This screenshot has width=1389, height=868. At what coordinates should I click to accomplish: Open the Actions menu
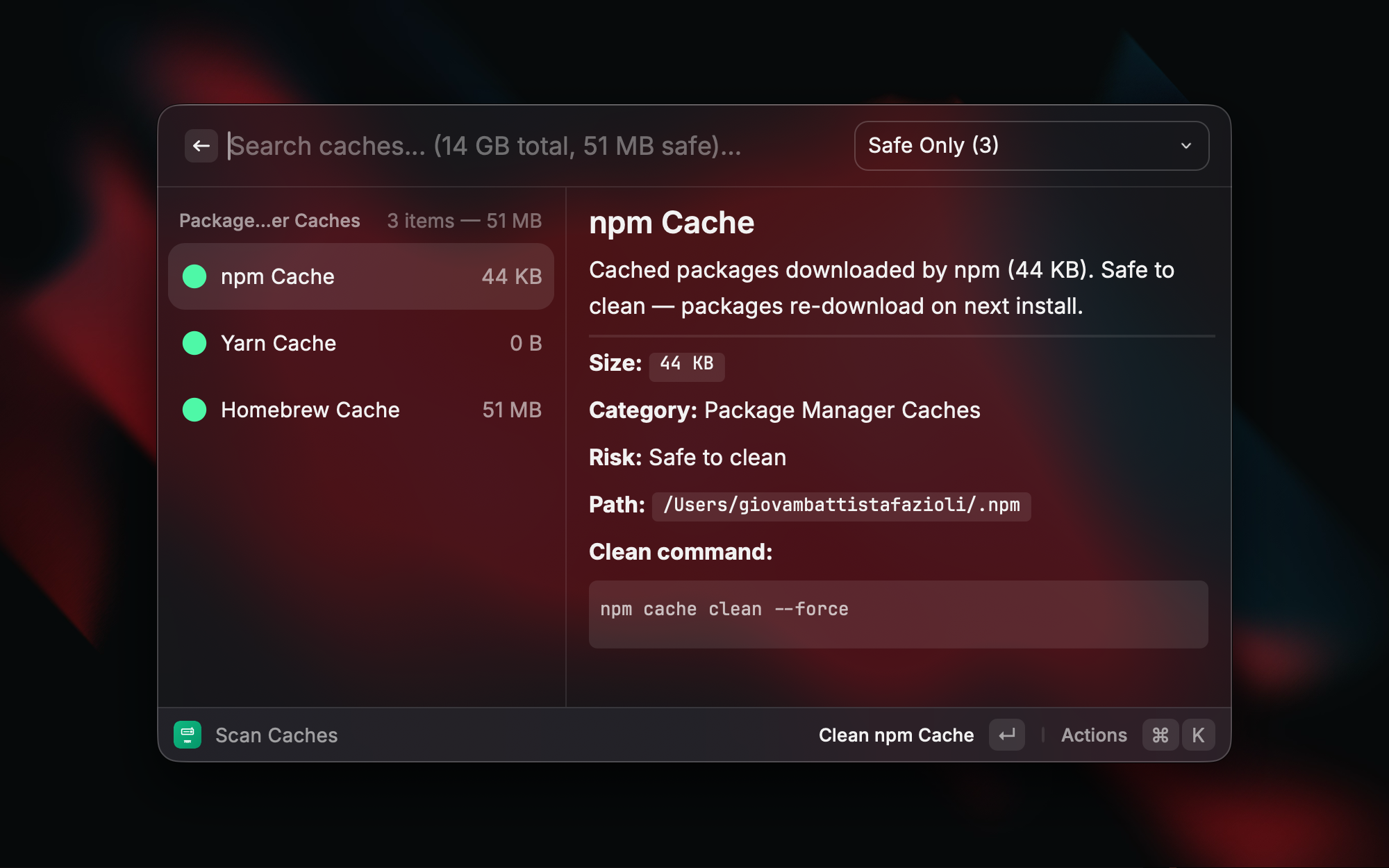[1094, 735]
